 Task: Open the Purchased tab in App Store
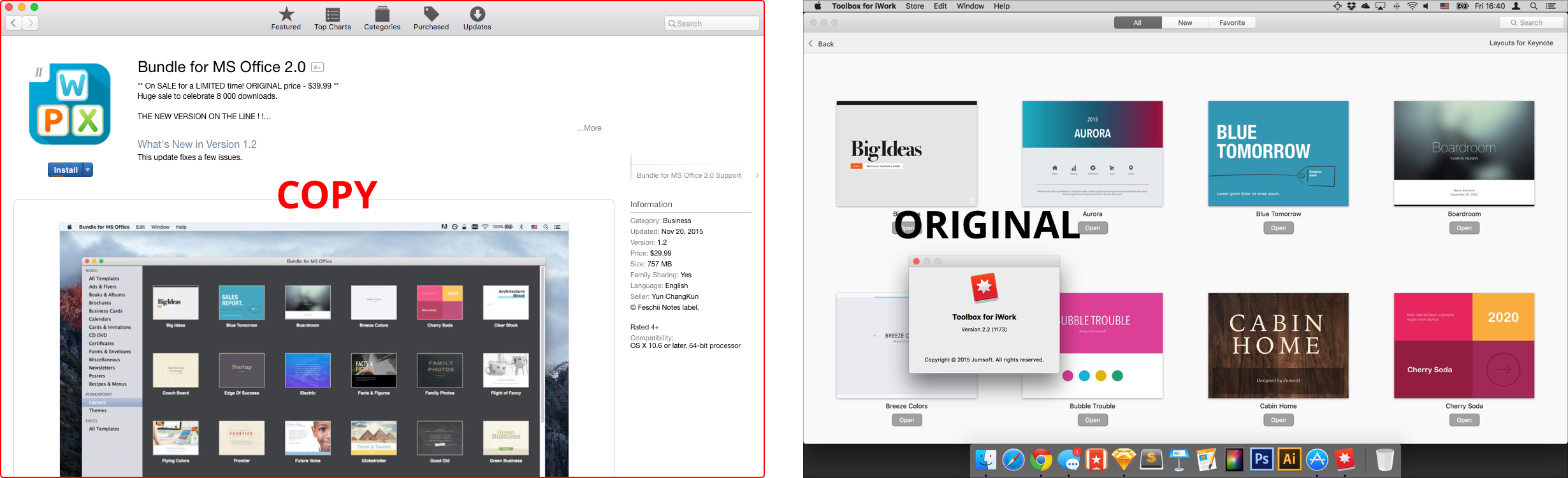pos(431,18)
